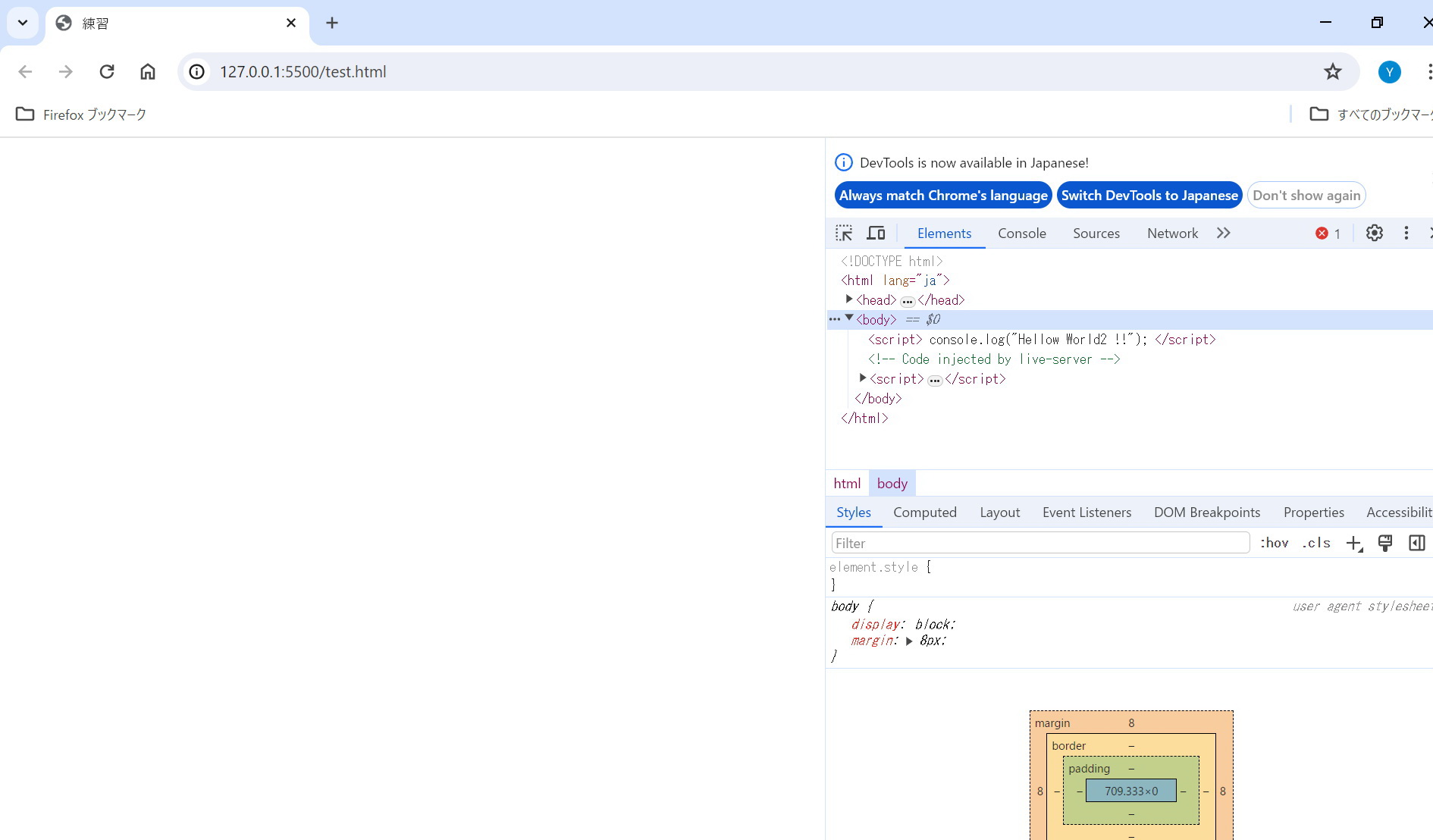Click the styles Filter field
This screenshot has width=1433, height=840.
(1040, 543)
